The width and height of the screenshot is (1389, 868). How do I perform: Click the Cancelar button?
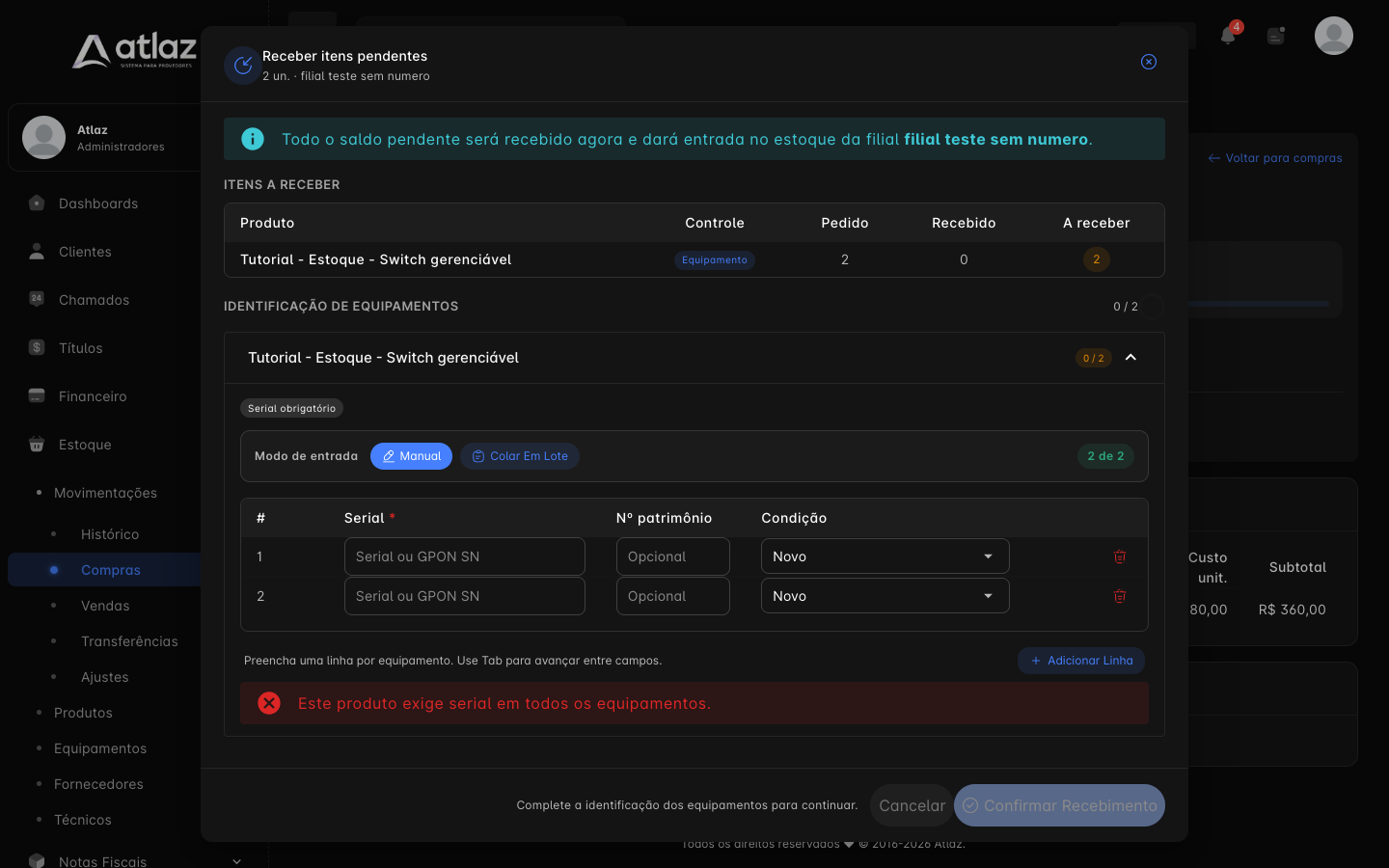(912, 805)
